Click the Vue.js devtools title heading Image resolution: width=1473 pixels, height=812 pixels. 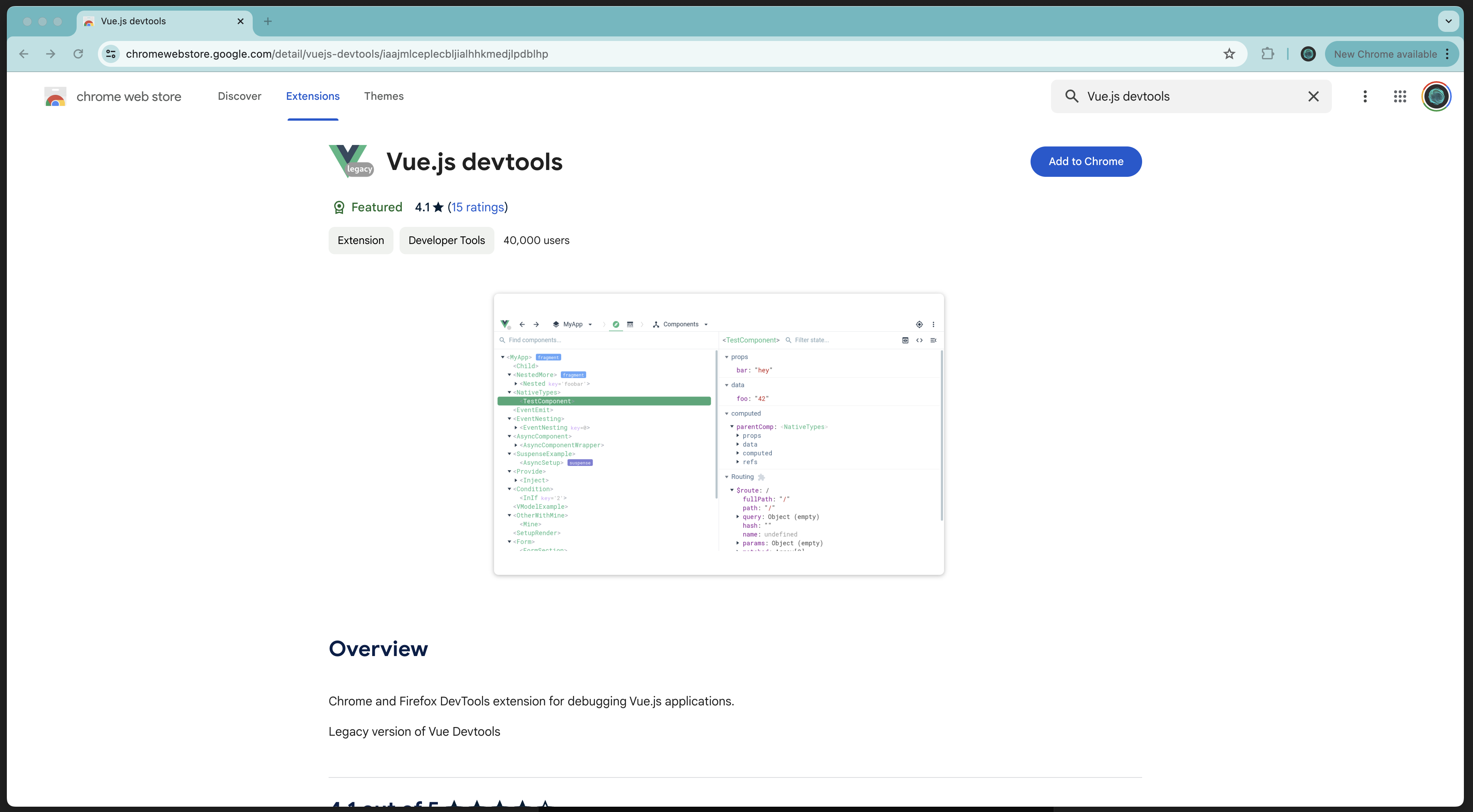(475, 161)
